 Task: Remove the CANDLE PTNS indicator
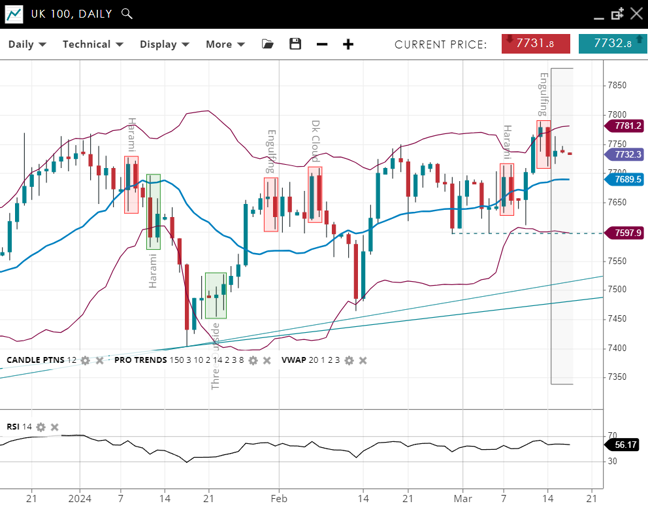(x=99, y=360)
